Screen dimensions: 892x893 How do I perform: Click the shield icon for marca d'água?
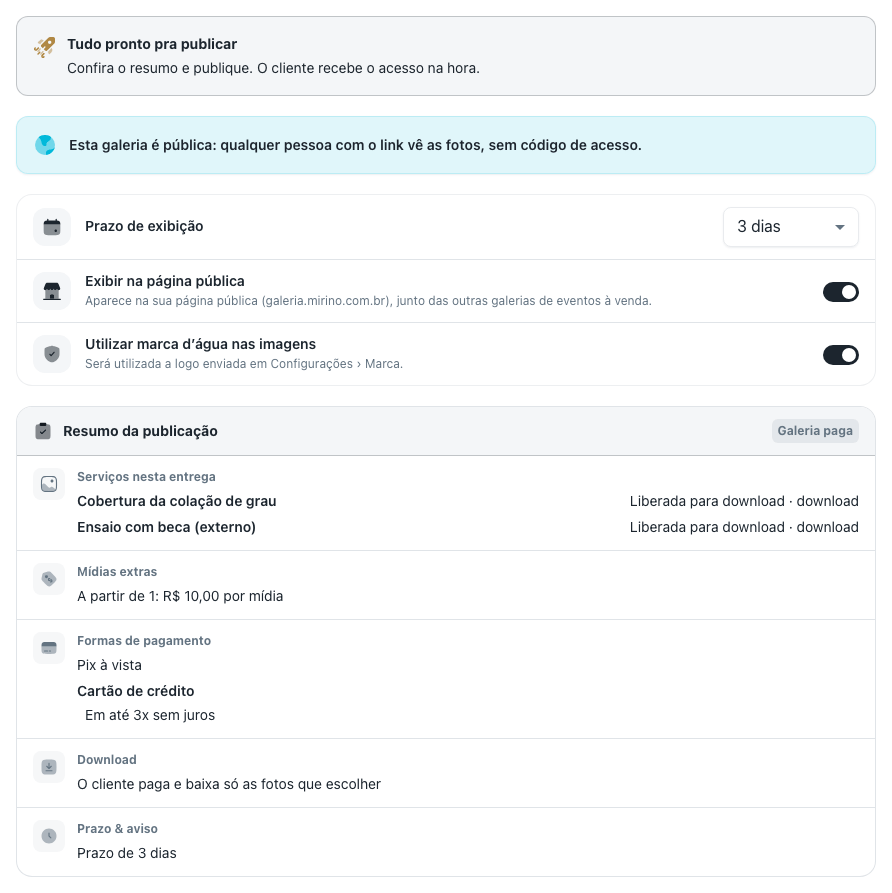click(x=52, y=354)
